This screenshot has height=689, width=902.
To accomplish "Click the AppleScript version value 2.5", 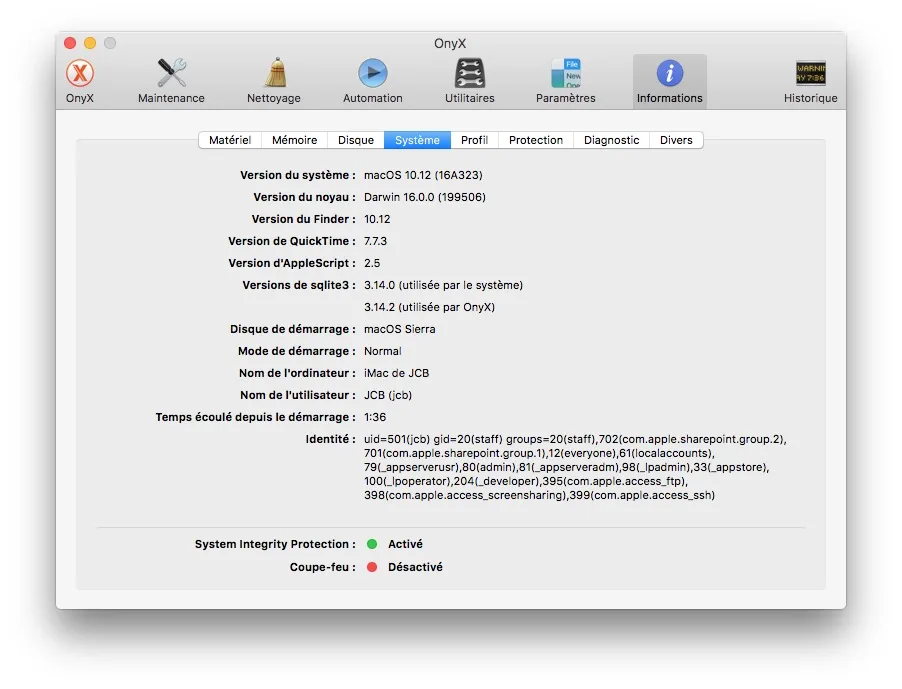I will [372, 263].
